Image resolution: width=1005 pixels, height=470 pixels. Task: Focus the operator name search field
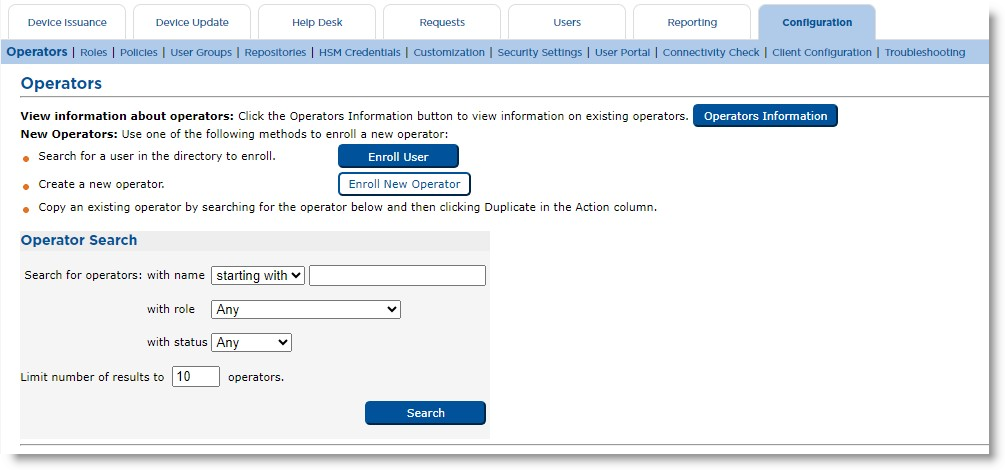point(397,276)
